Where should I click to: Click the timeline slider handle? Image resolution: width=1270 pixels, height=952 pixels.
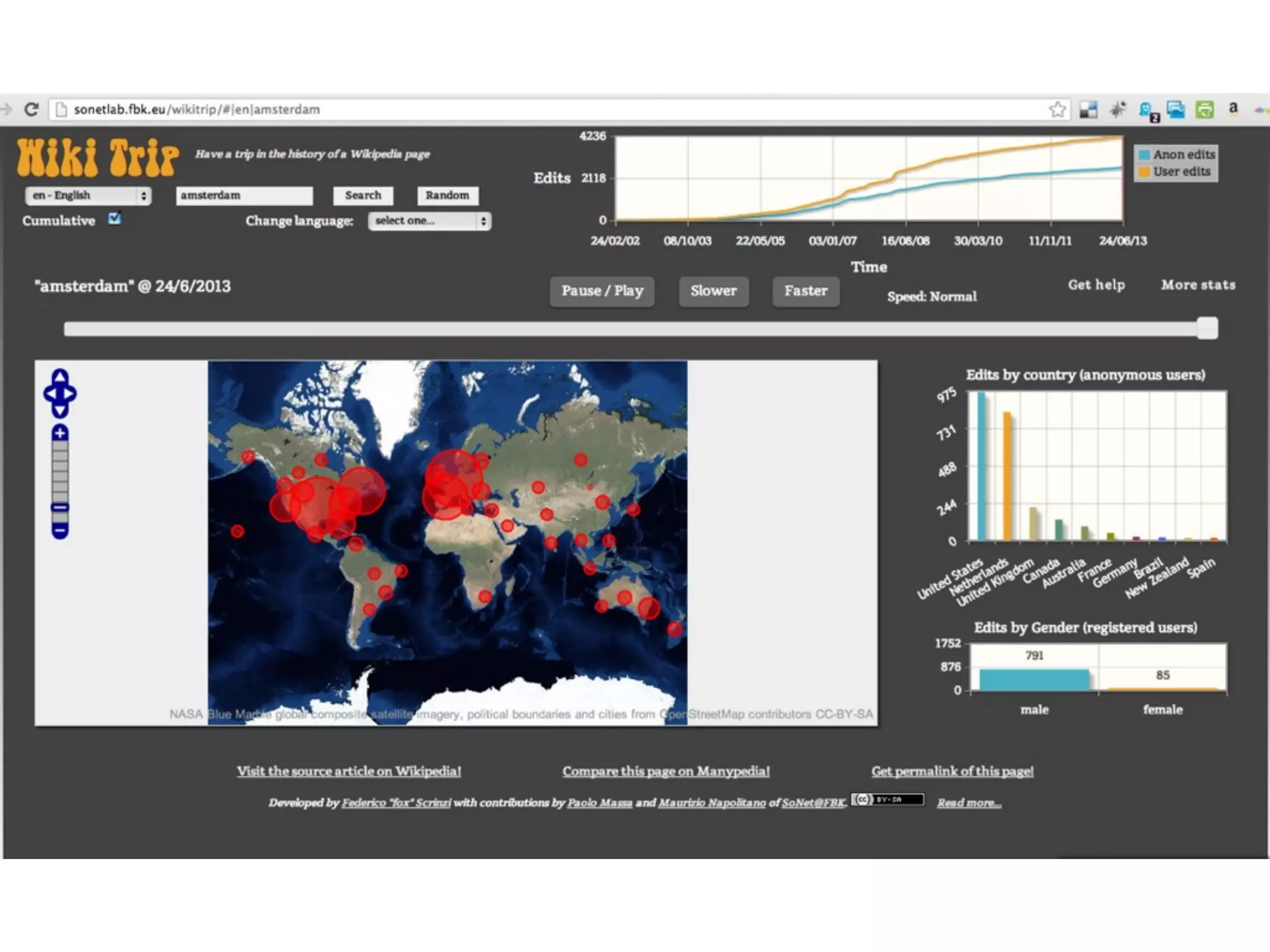click(x=1207, y=328)
